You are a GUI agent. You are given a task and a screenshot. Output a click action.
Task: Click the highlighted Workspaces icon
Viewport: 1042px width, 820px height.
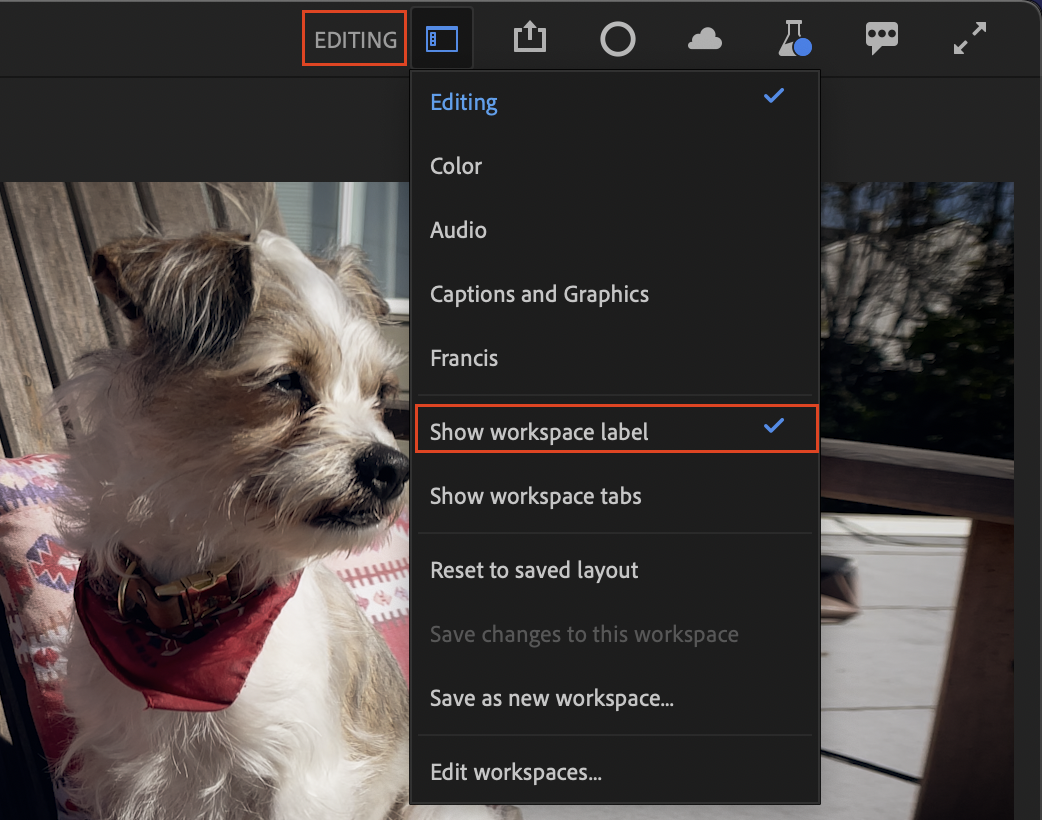point(442,36)
